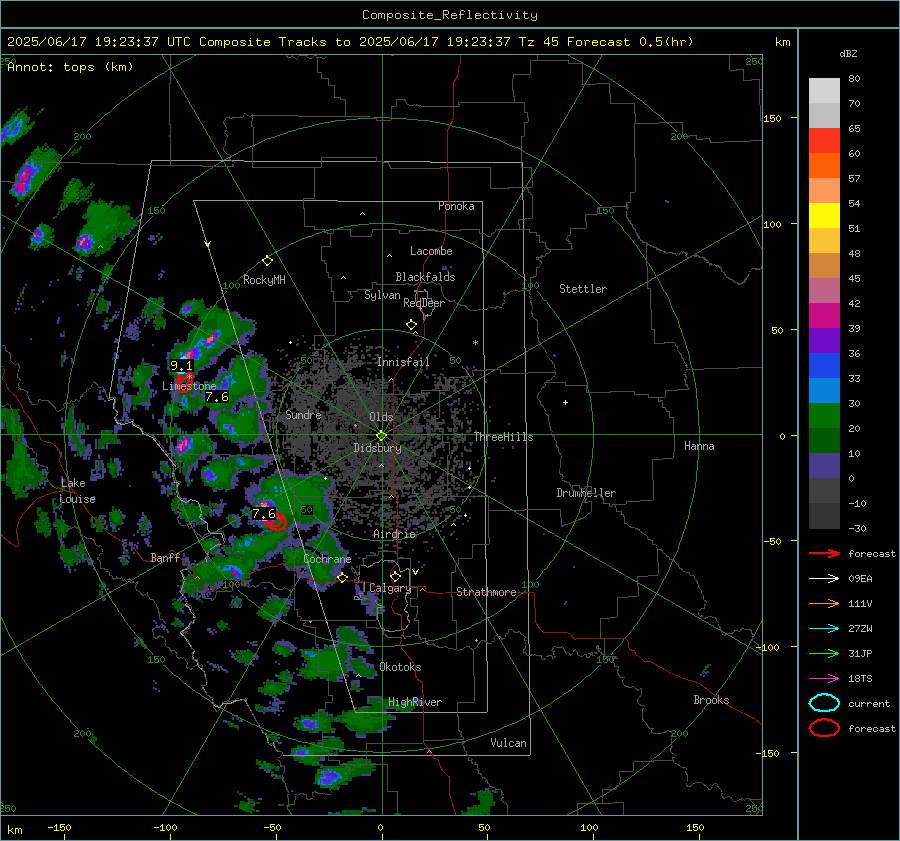
Task: Click the red forecast arrow in legend
Action: (824, 553)
